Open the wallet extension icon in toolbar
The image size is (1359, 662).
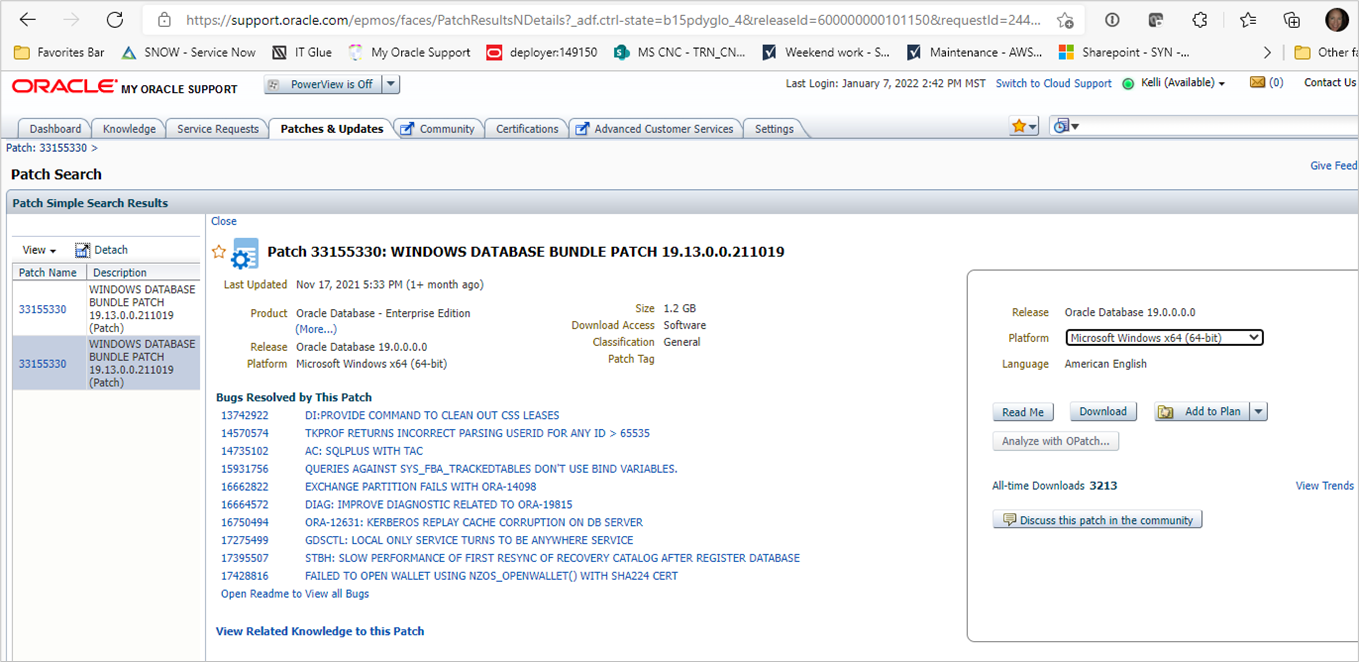click(1156, 20)
